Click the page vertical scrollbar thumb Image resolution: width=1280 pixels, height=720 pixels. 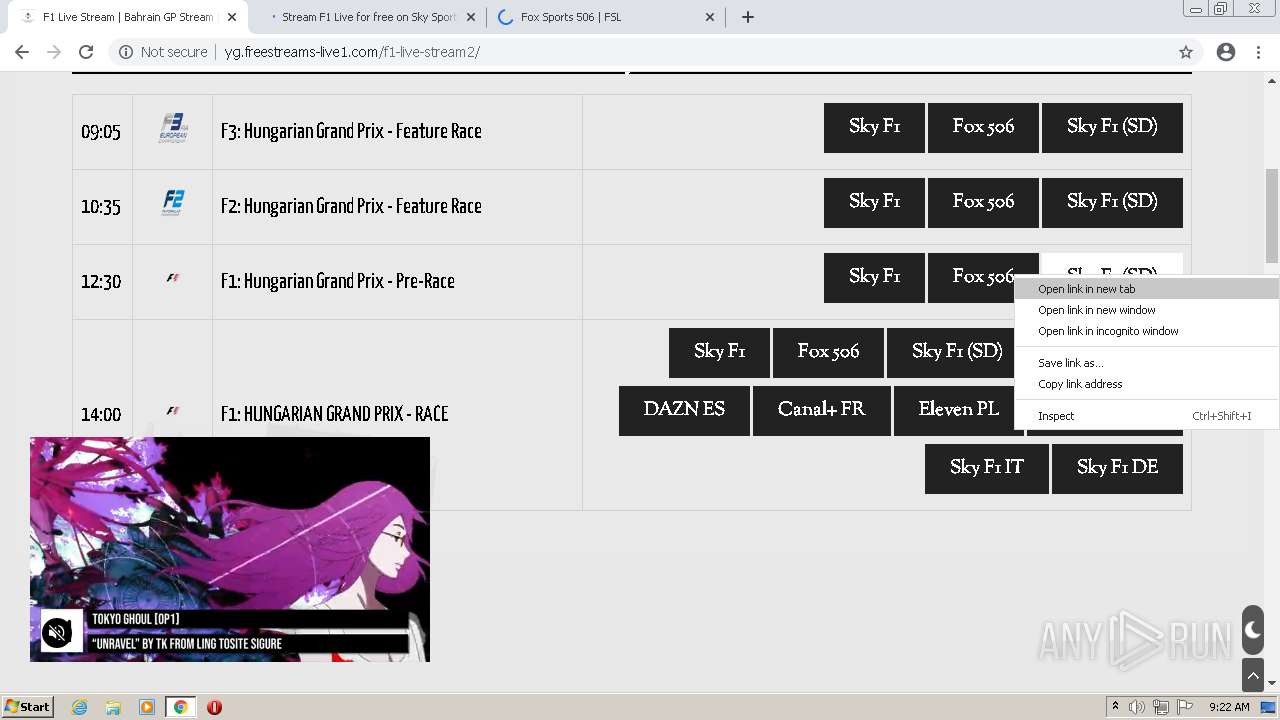point(1272,216)
